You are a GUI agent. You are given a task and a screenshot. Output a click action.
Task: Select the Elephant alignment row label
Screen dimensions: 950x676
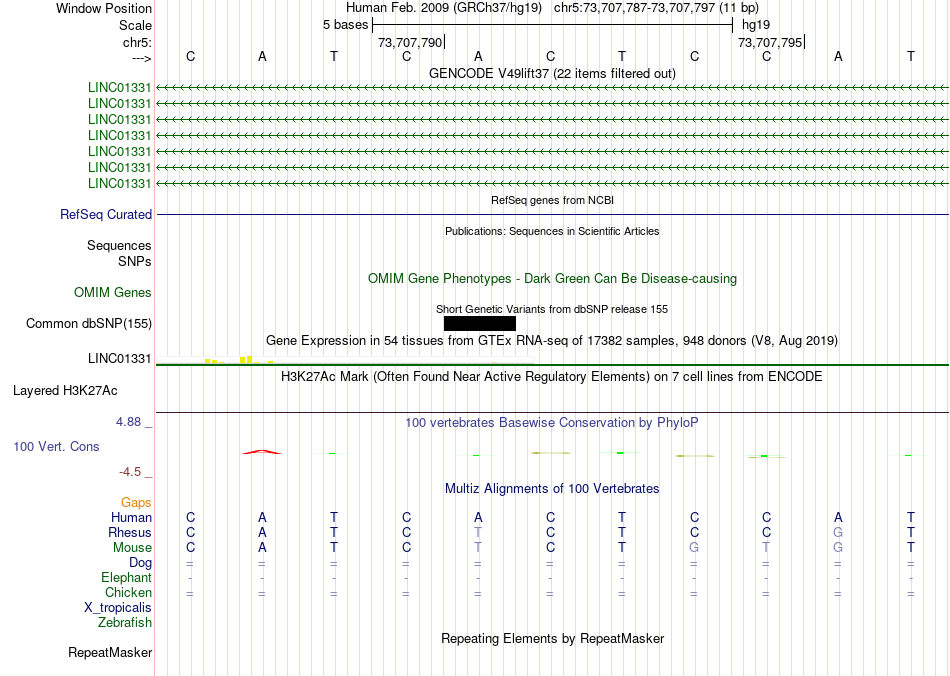pyautogui.click(x=126, y=577)
